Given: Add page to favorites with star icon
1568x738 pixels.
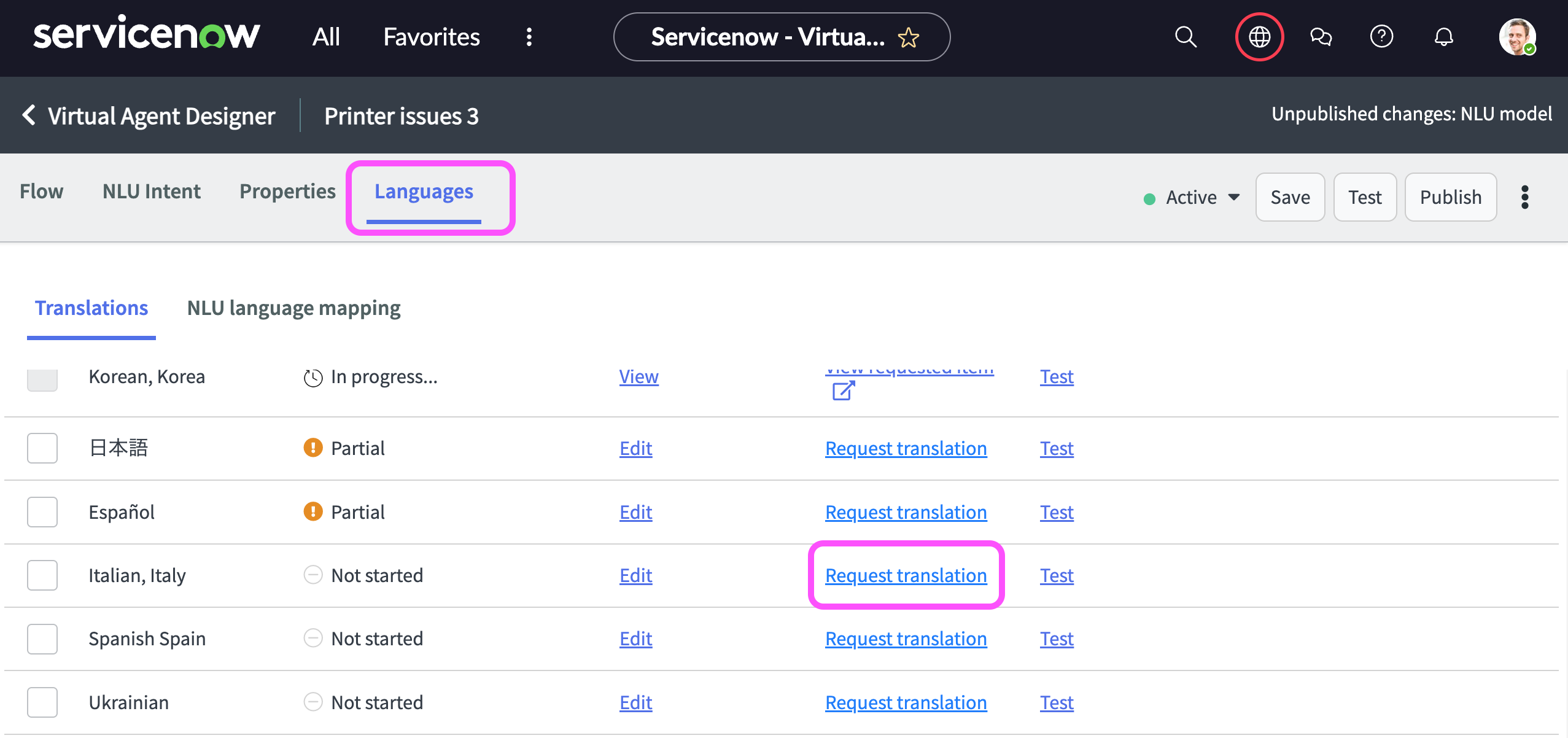Looking at the screenshot, I should 909,38.
